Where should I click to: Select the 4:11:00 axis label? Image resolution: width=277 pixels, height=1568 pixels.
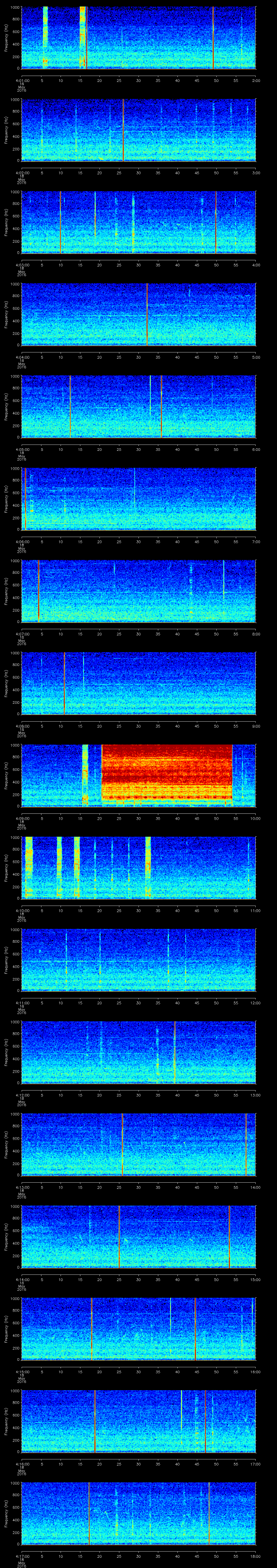click(x=22, y=1003)
